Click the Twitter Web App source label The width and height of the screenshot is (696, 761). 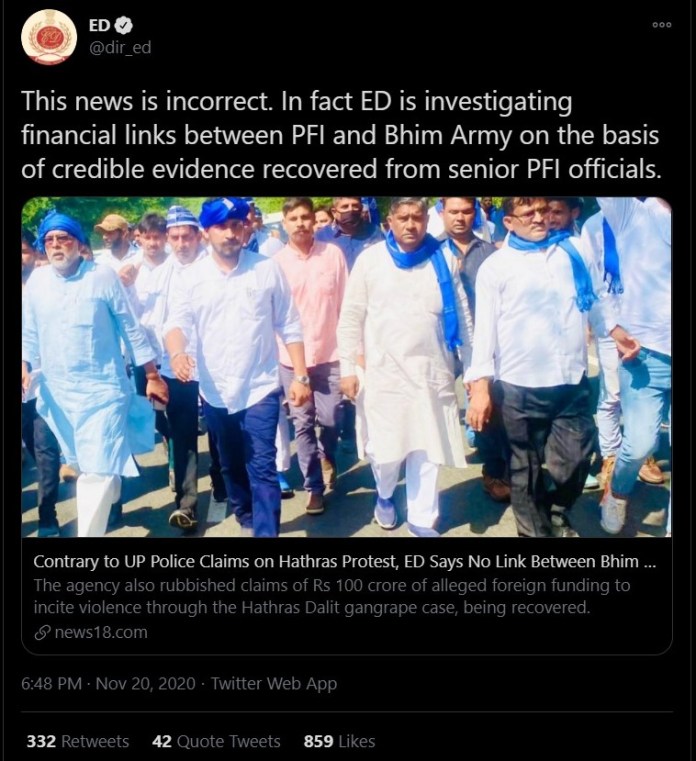[274, 683]
